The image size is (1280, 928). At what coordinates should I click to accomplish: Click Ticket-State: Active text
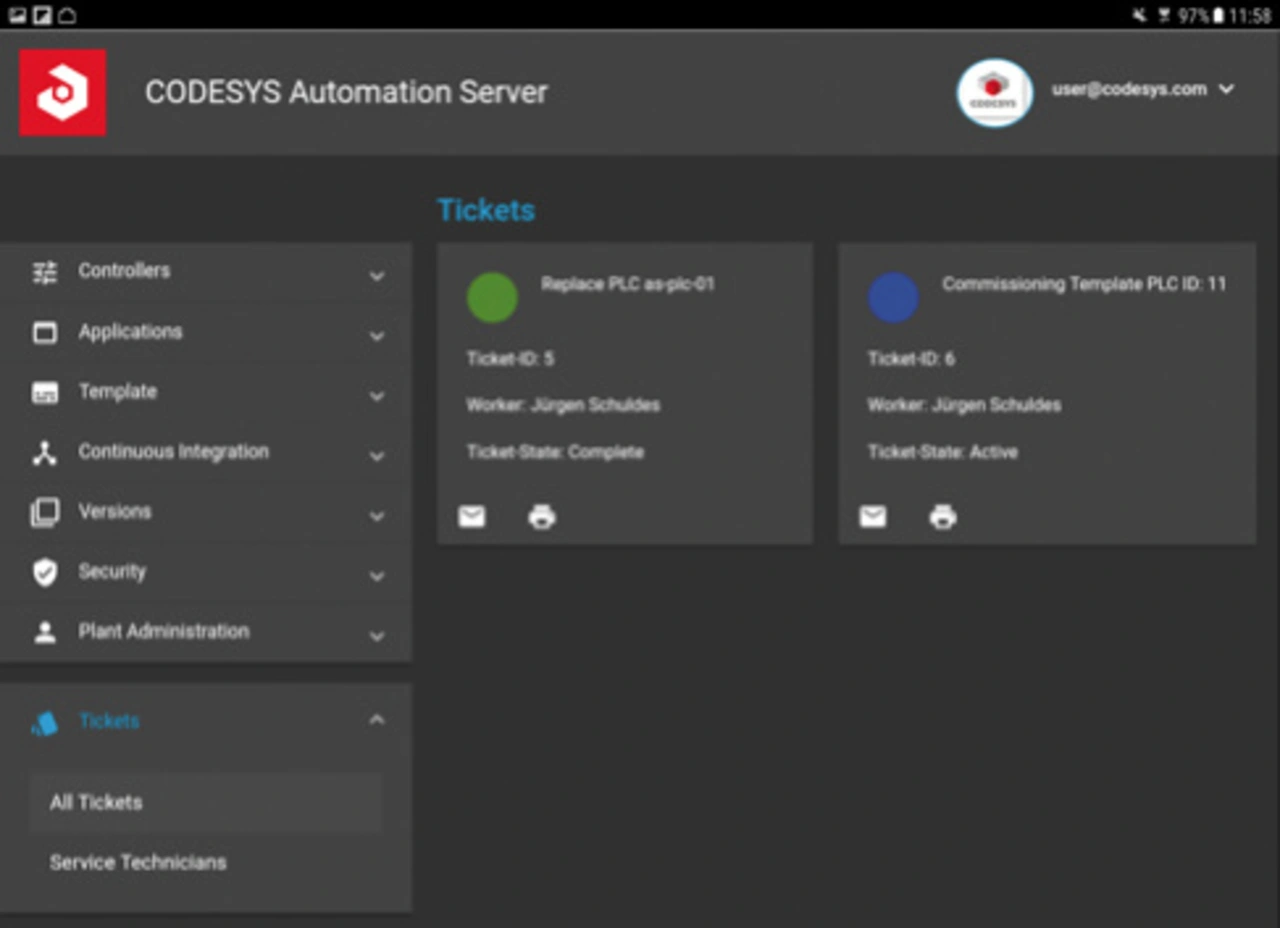click(943, 452)
